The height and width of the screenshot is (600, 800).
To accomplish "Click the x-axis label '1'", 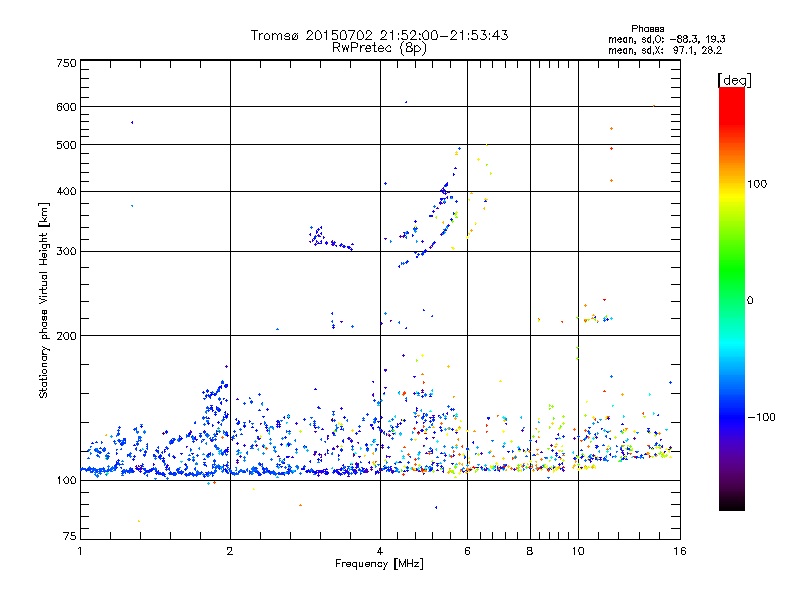I will pyautogui.click(x=80, y=551).
